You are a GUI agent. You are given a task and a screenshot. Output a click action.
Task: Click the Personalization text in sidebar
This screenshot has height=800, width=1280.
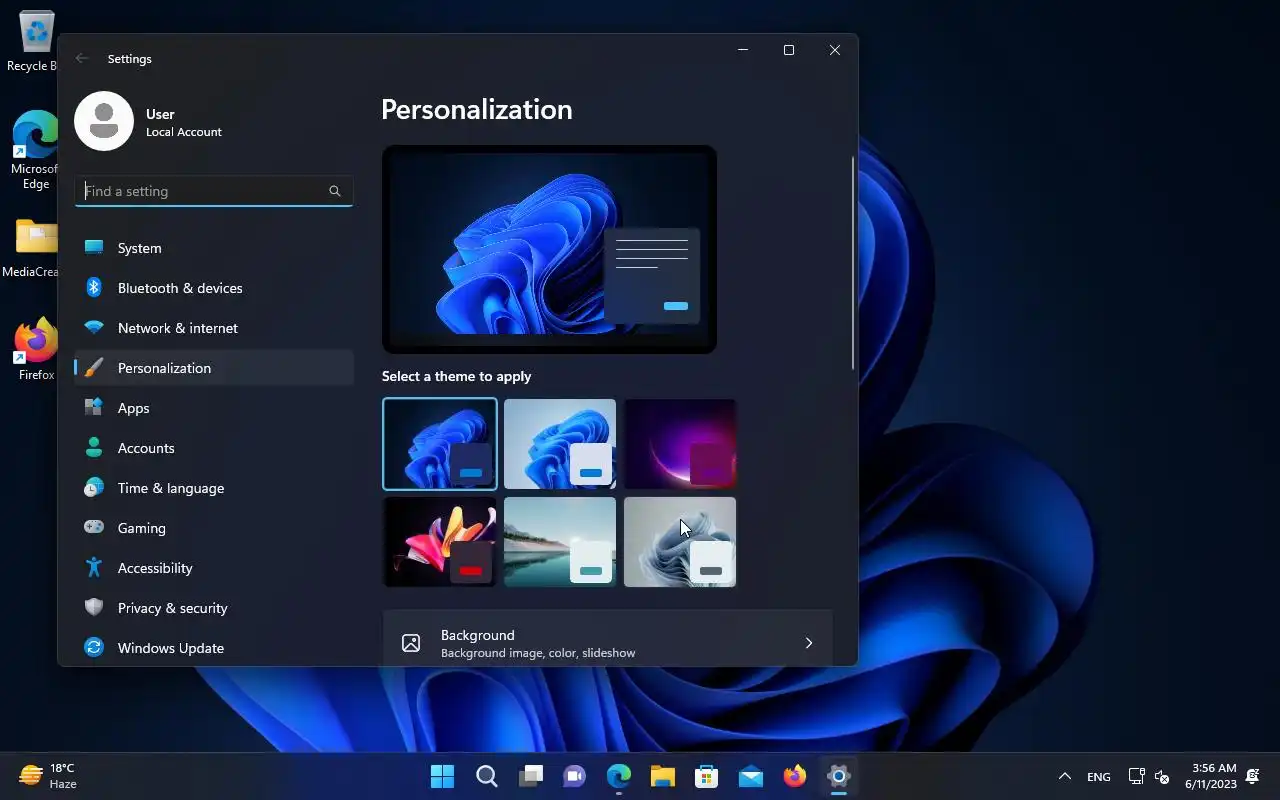[x=164, y=368]
